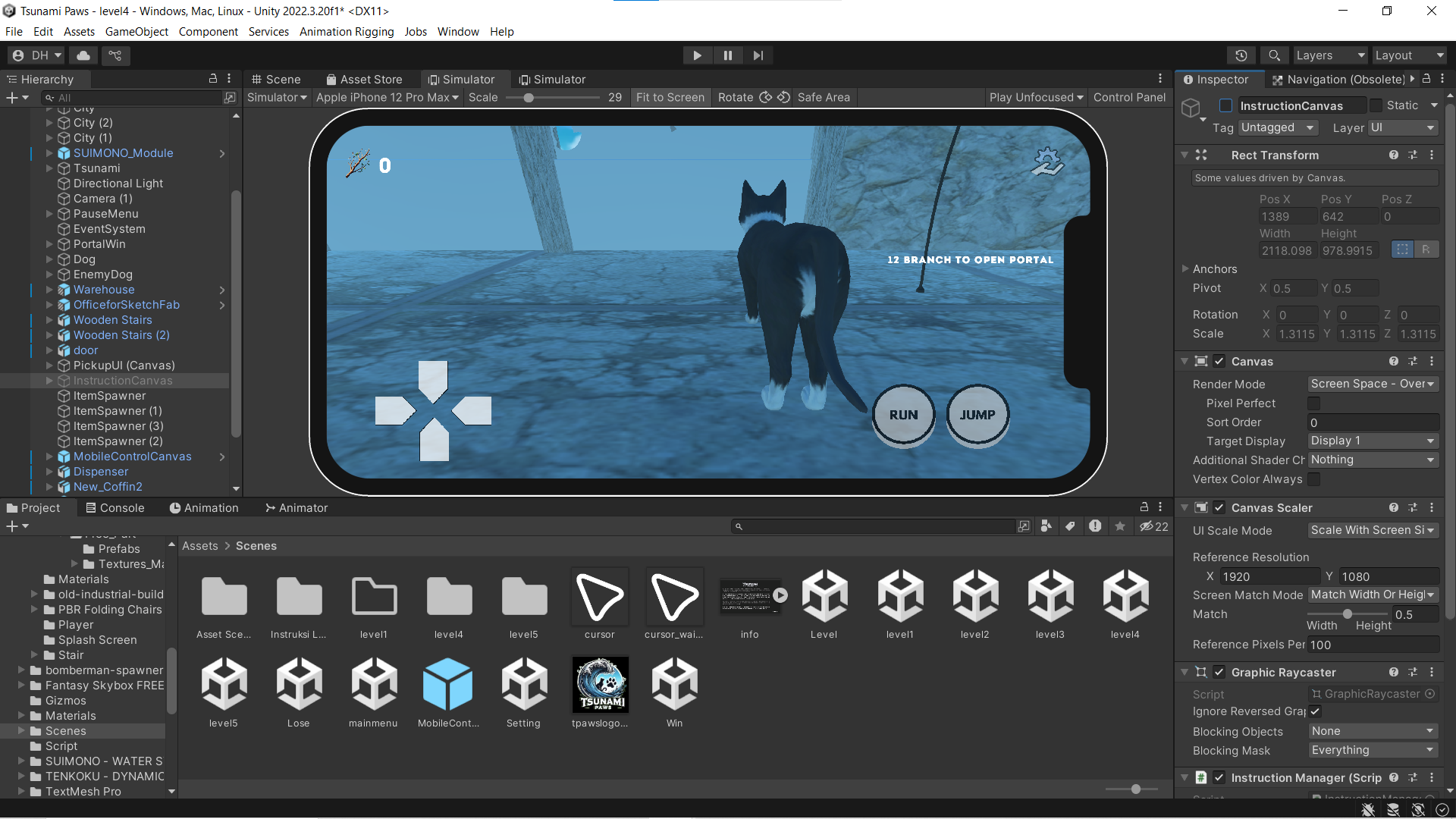Click the Safe Area button
1456x819 pixels.
click(x=824, y=97)
